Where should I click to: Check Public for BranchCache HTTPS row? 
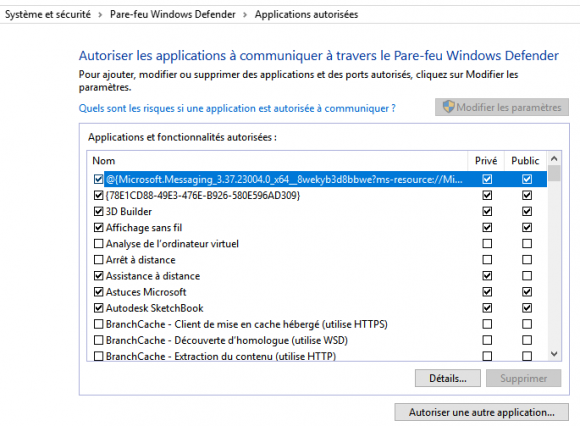coord(527,324)
